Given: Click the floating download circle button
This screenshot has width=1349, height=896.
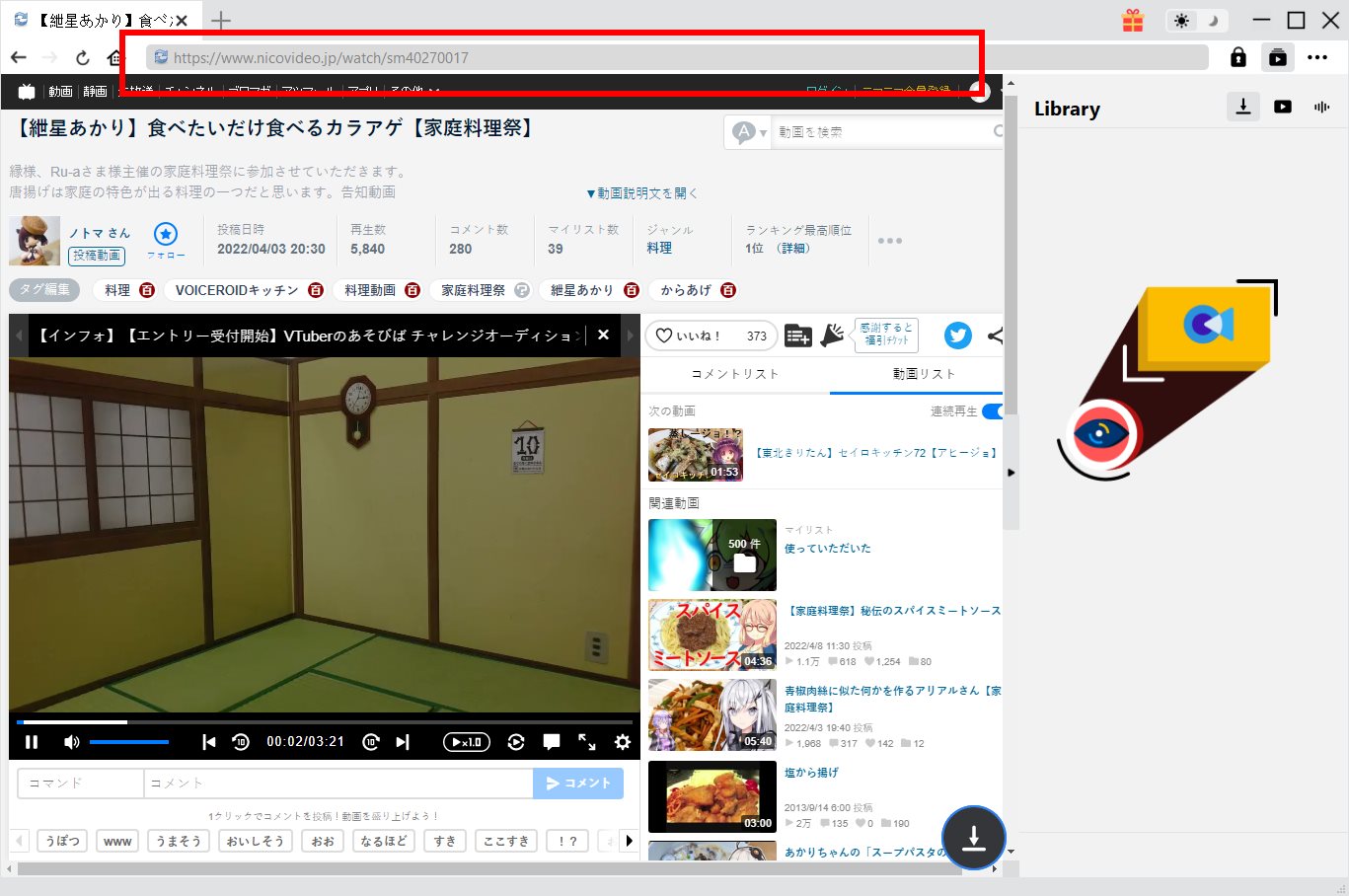Looking at the screenshot, I should click(x=973, y=838).
